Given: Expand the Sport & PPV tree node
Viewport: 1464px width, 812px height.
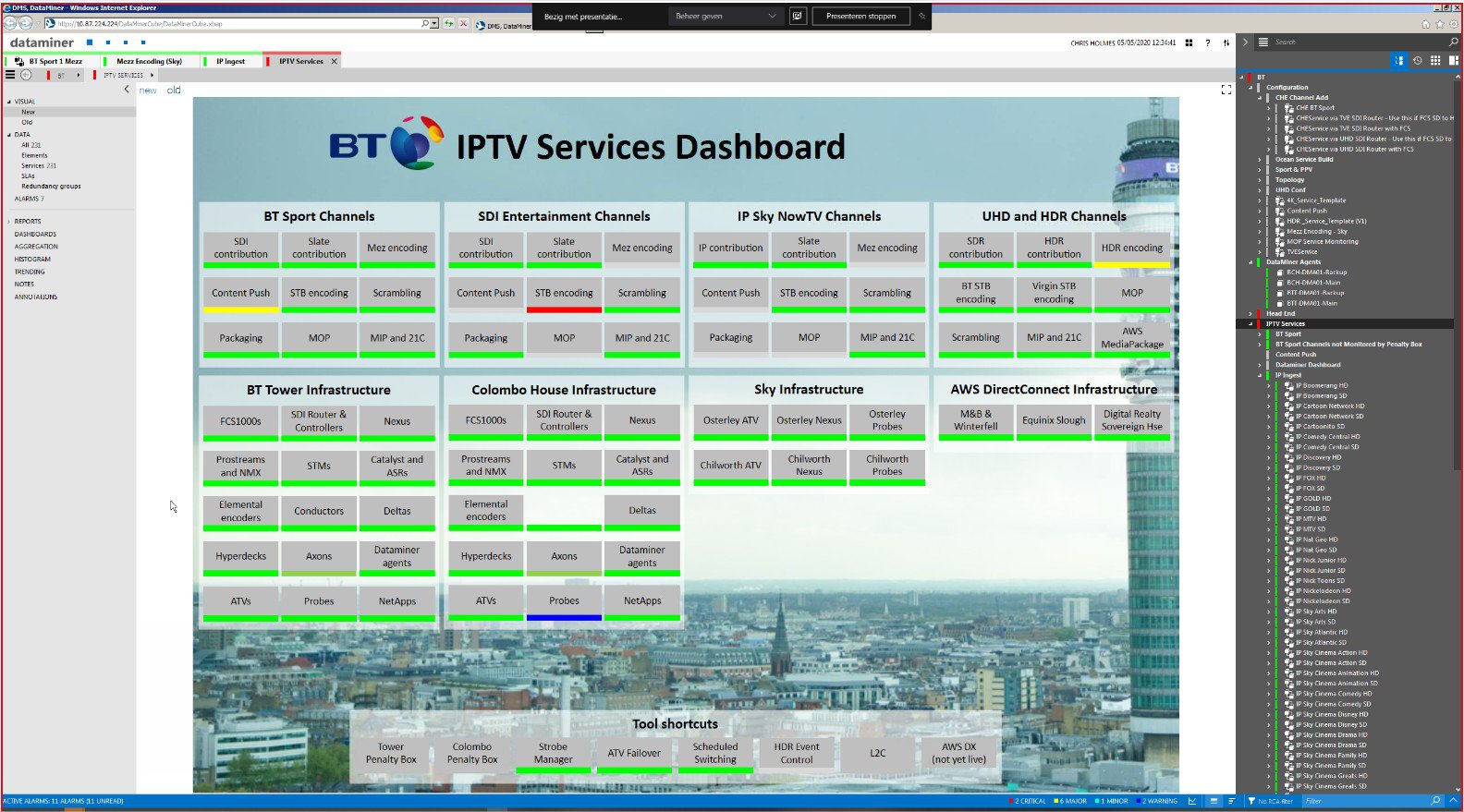Looking at the screenshot, I should [1260, 170].
